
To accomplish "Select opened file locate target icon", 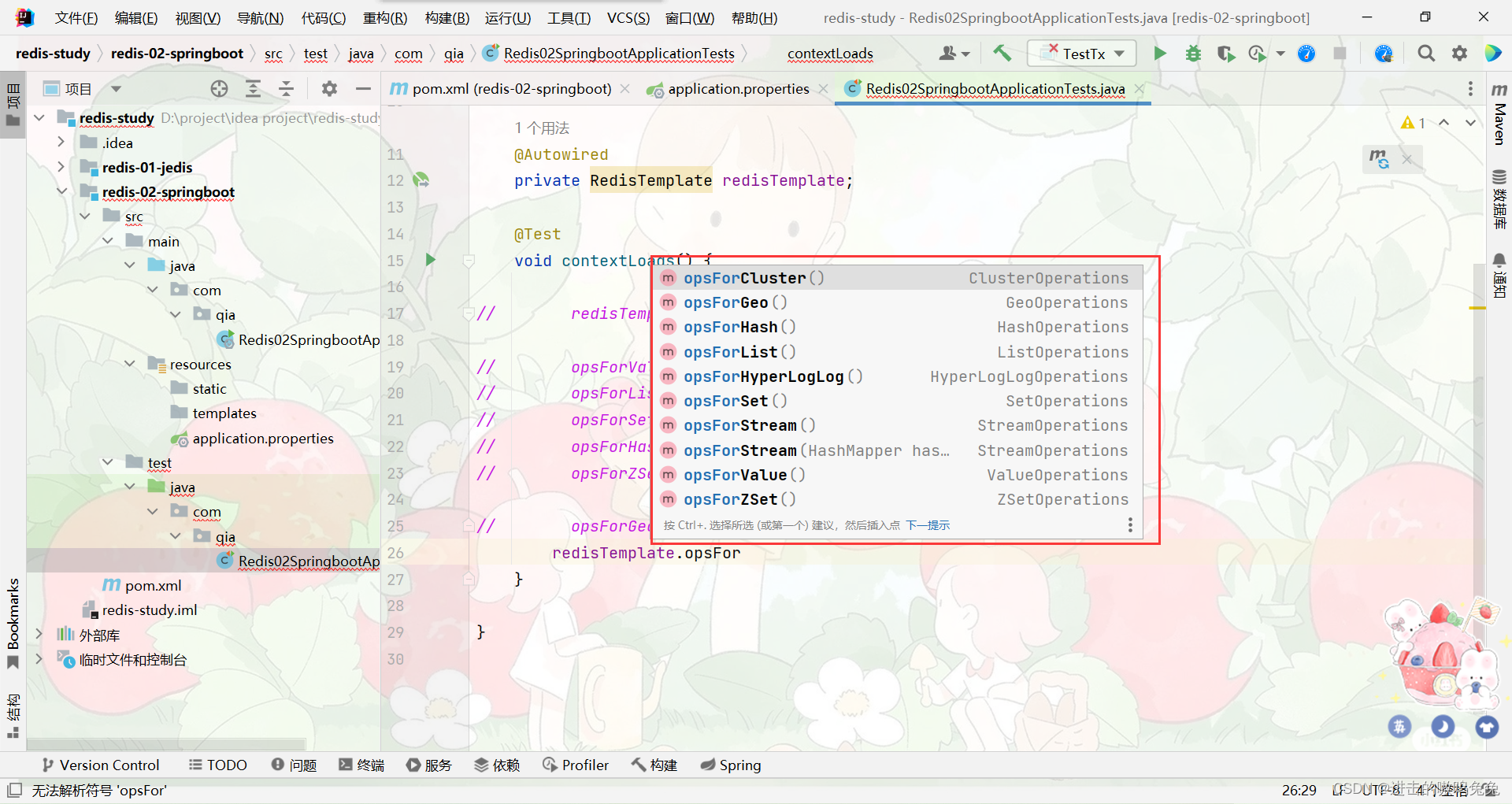I will 219,89.
